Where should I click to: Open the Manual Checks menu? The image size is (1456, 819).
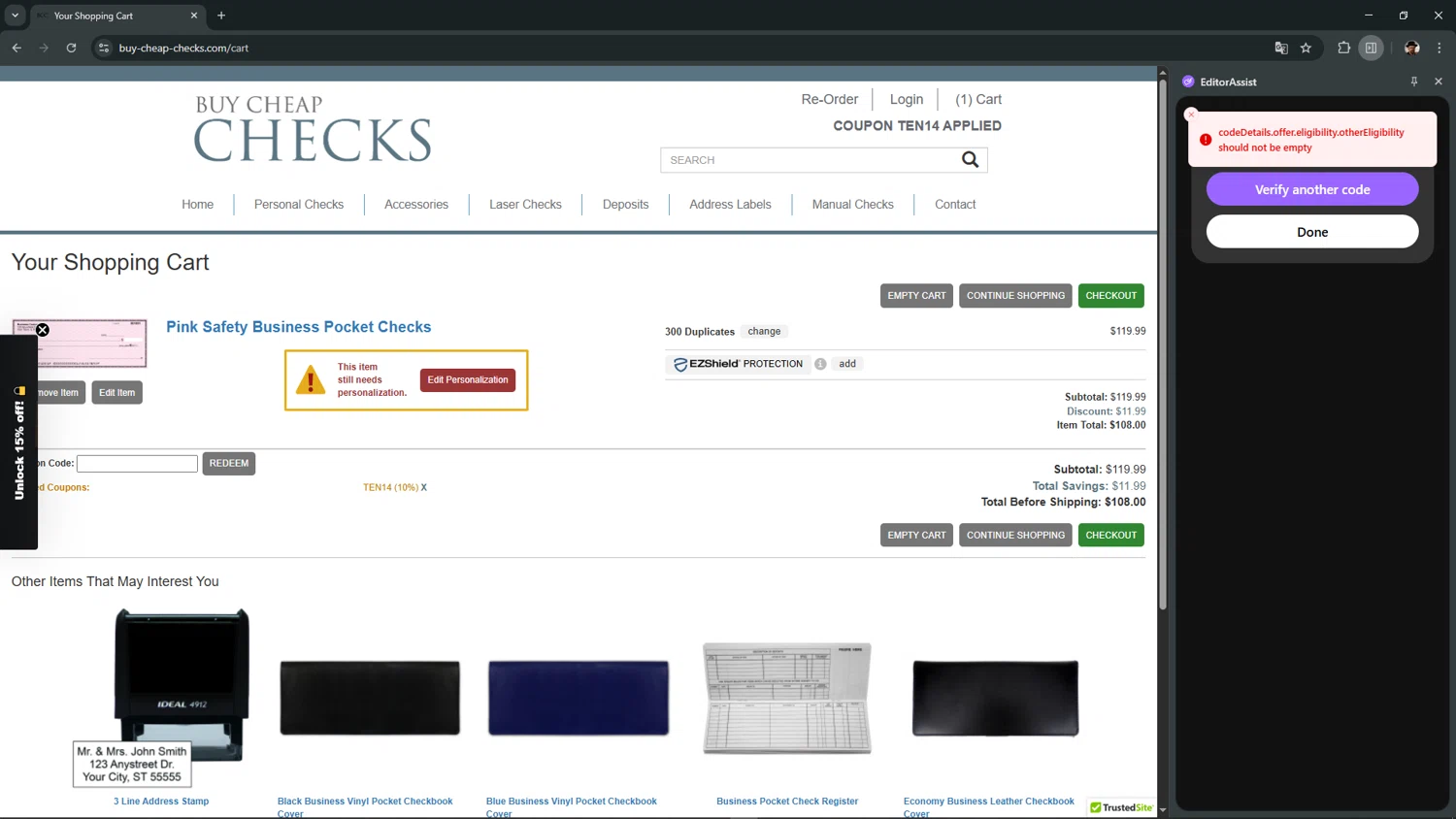coord(852,205)
